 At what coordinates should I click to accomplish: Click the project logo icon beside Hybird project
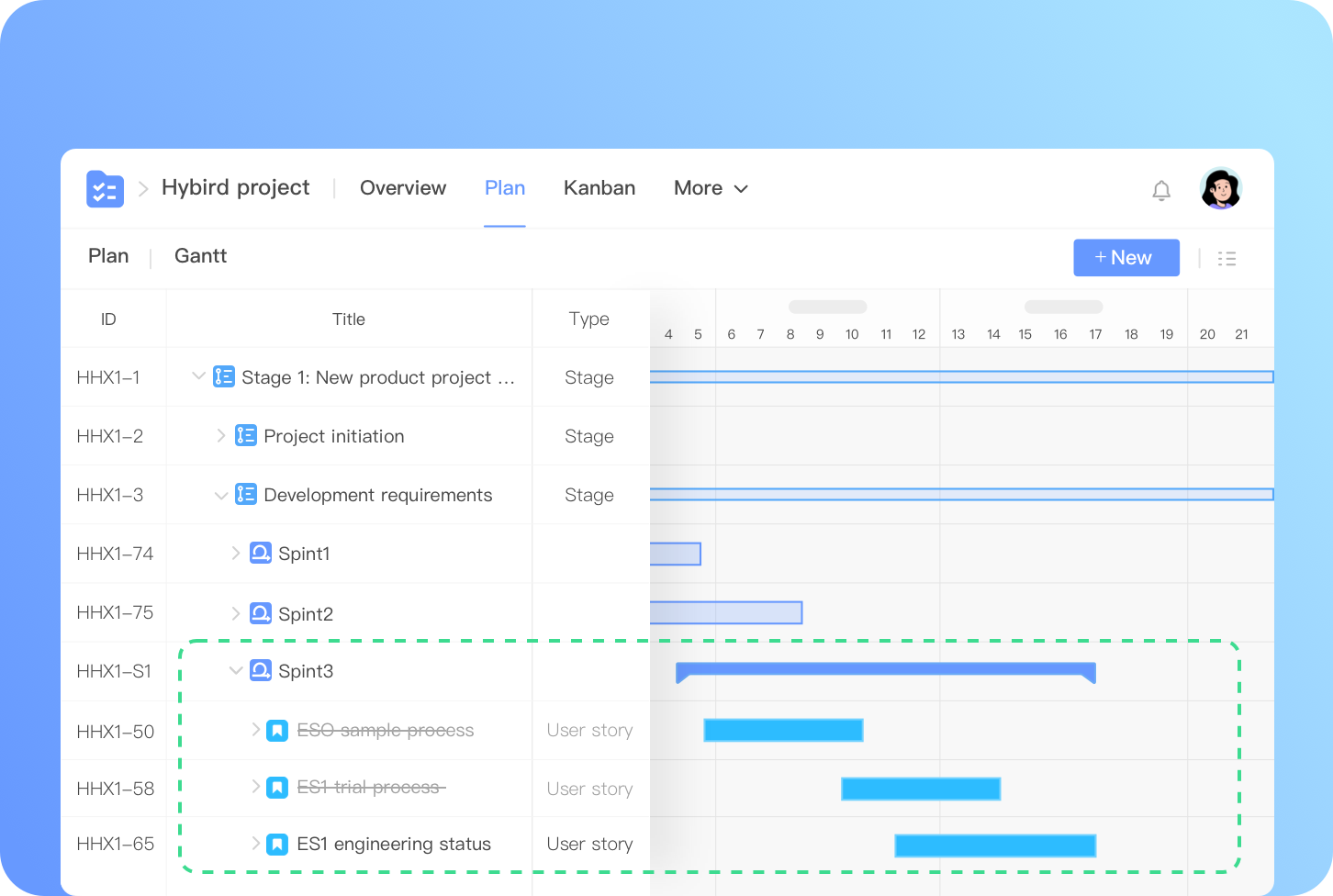[104, 188]
